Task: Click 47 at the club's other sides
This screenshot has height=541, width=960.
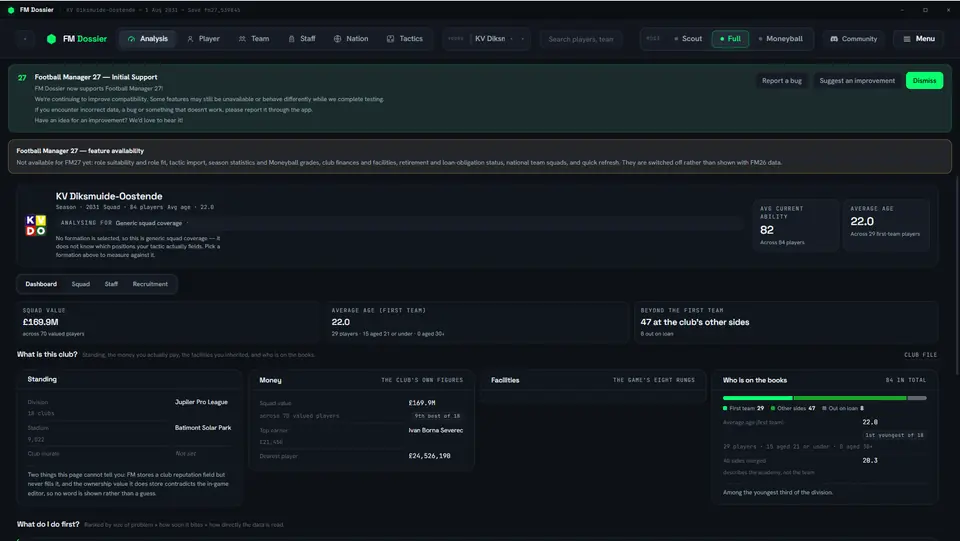Action: point(694,322)
